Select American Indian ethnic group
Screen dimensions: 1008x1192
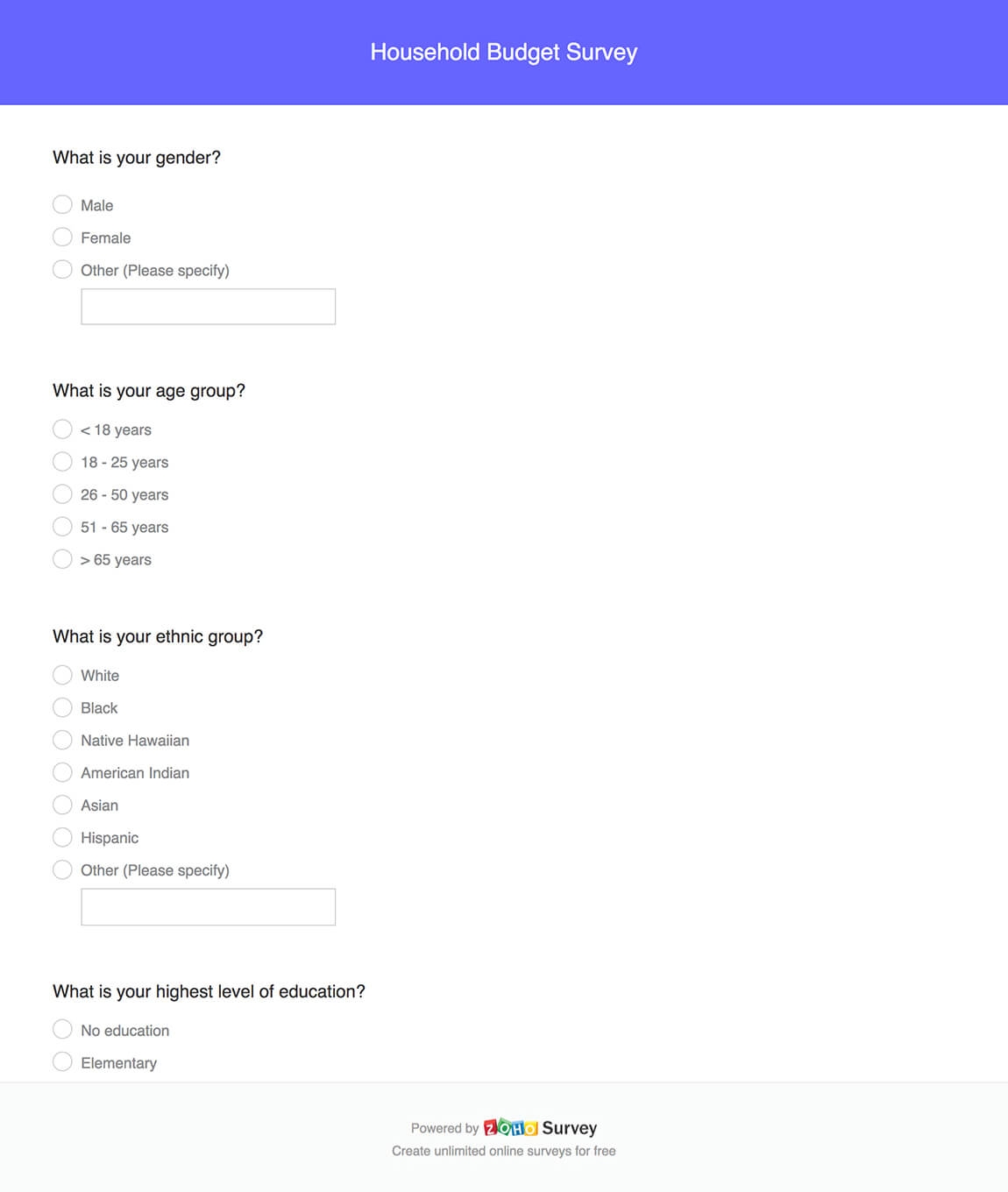point(62,772)
